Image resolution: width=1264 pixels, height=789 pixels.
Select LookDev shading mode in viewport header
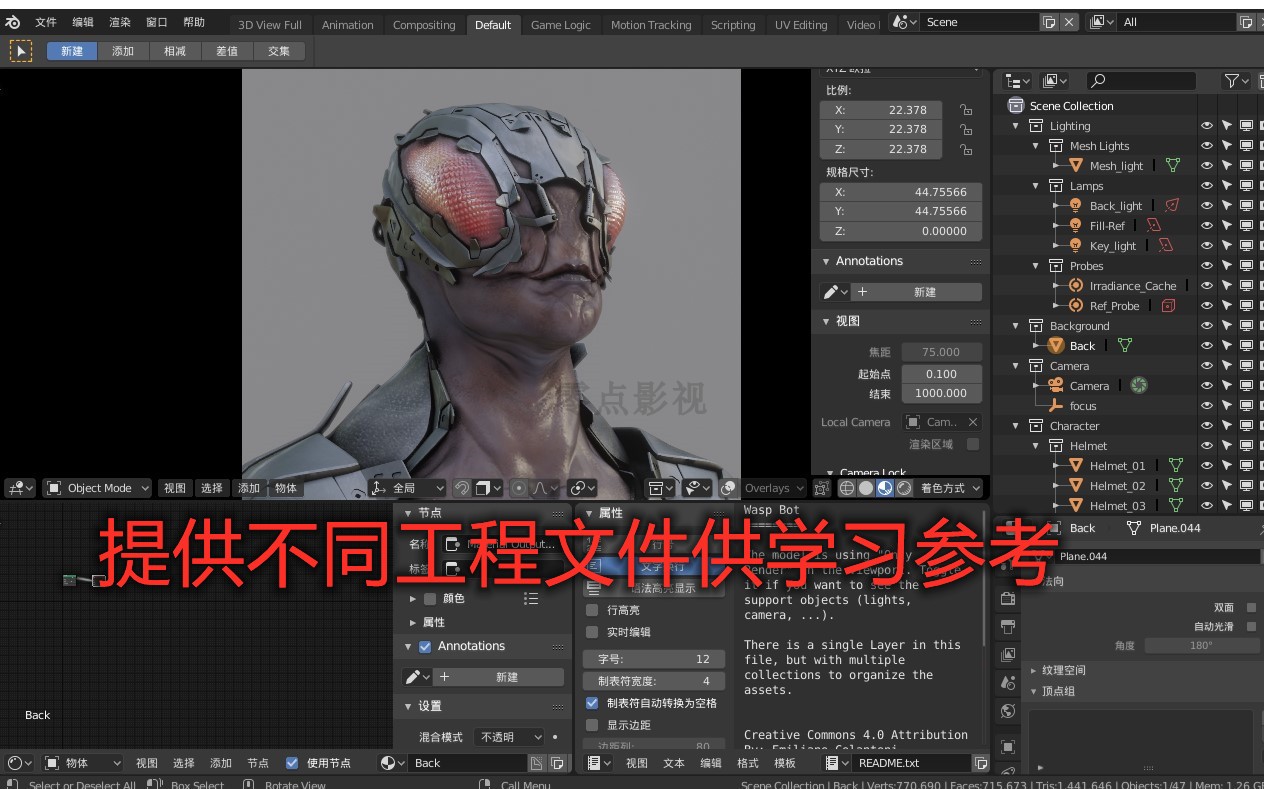[885, 488]
